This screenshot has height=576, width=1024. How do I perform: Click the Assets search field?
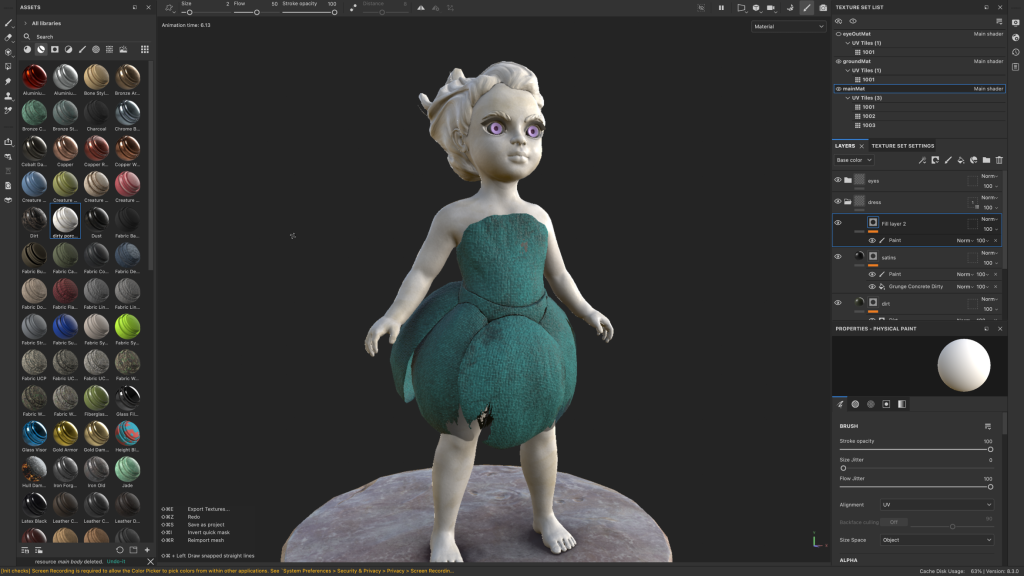pyautogui.click(x=85, y=37)
